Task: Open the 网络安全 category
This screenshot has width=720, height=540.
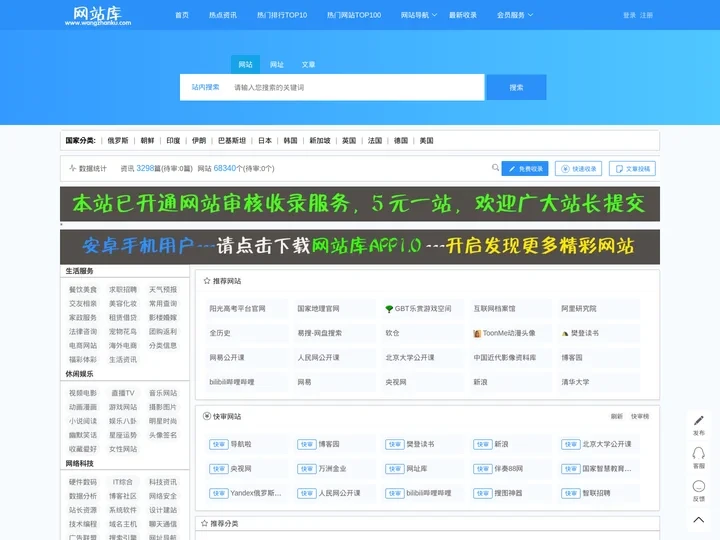Action: pos(163,496)
